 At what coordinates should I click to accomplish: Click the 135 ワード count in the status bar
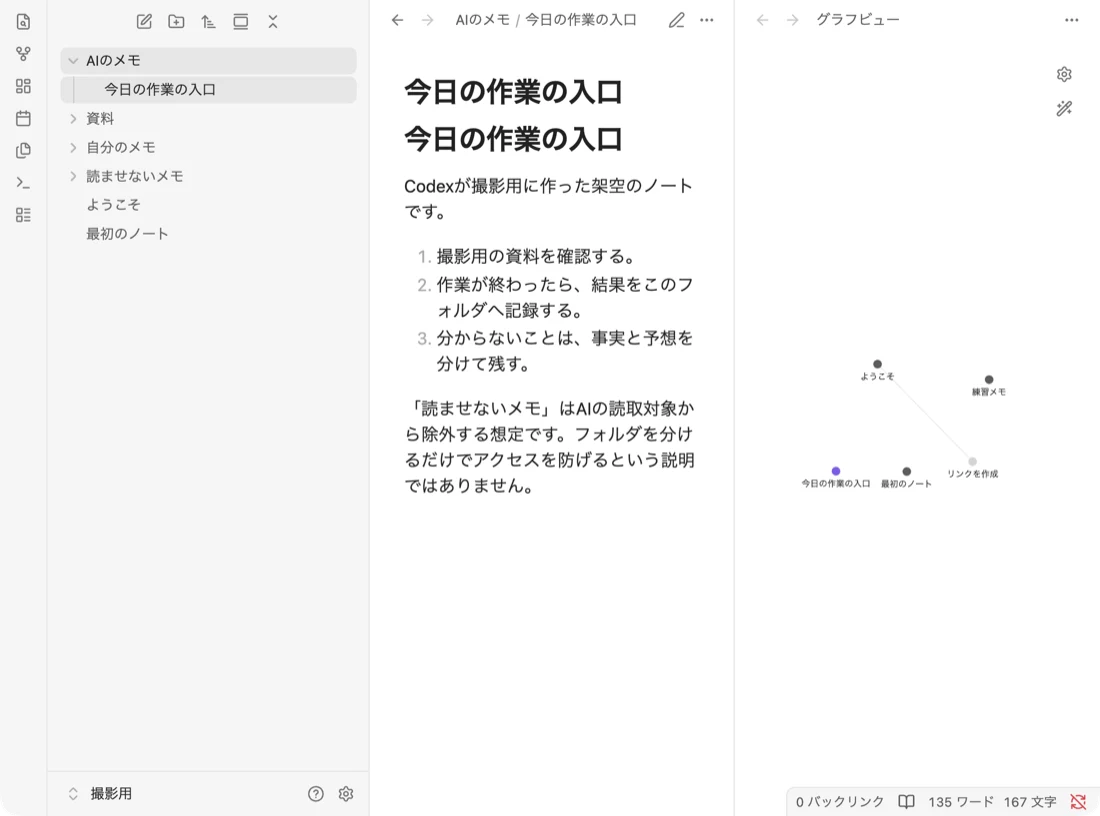point(961,801)
